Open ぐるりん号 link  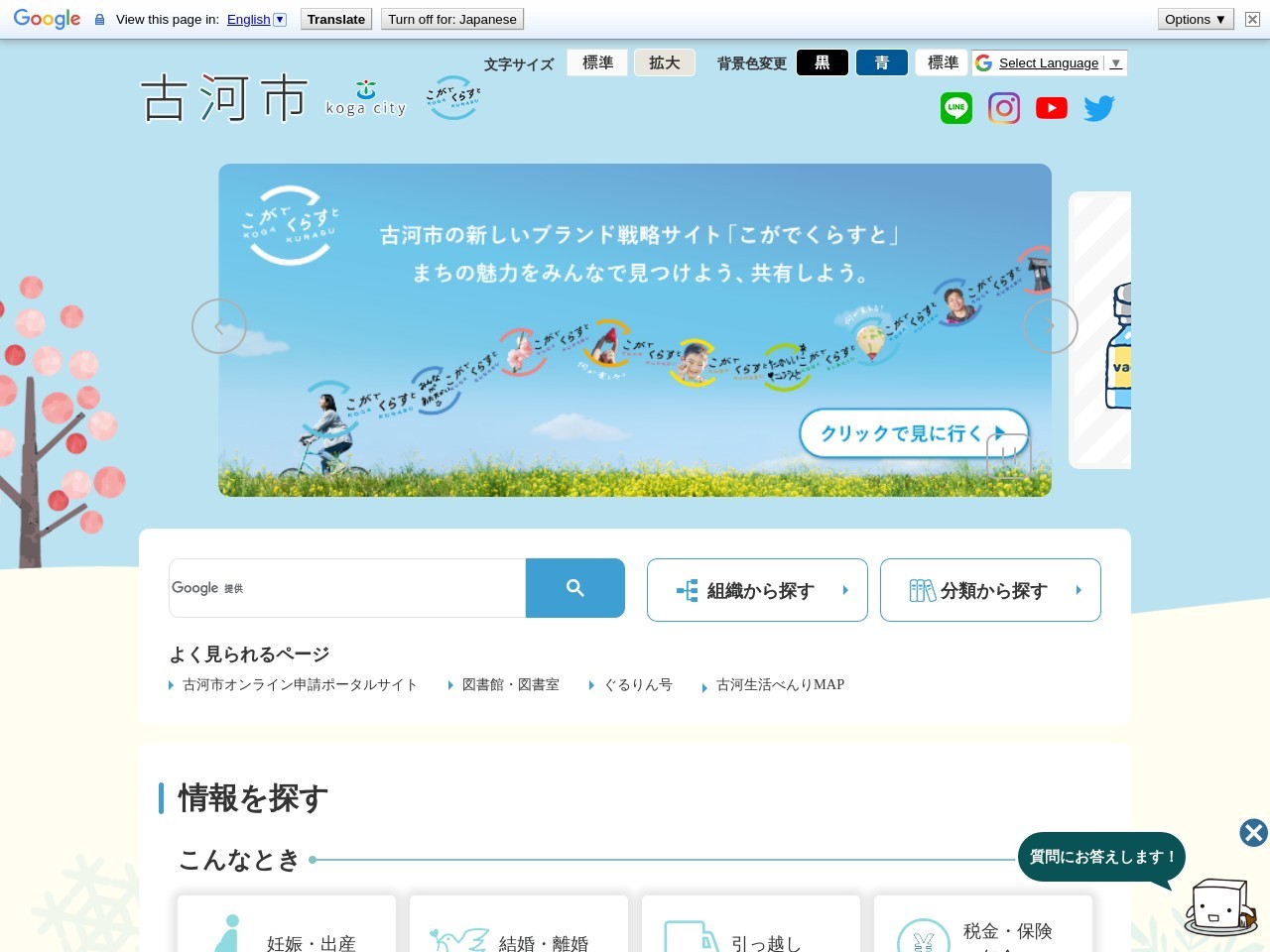(638, 684)
